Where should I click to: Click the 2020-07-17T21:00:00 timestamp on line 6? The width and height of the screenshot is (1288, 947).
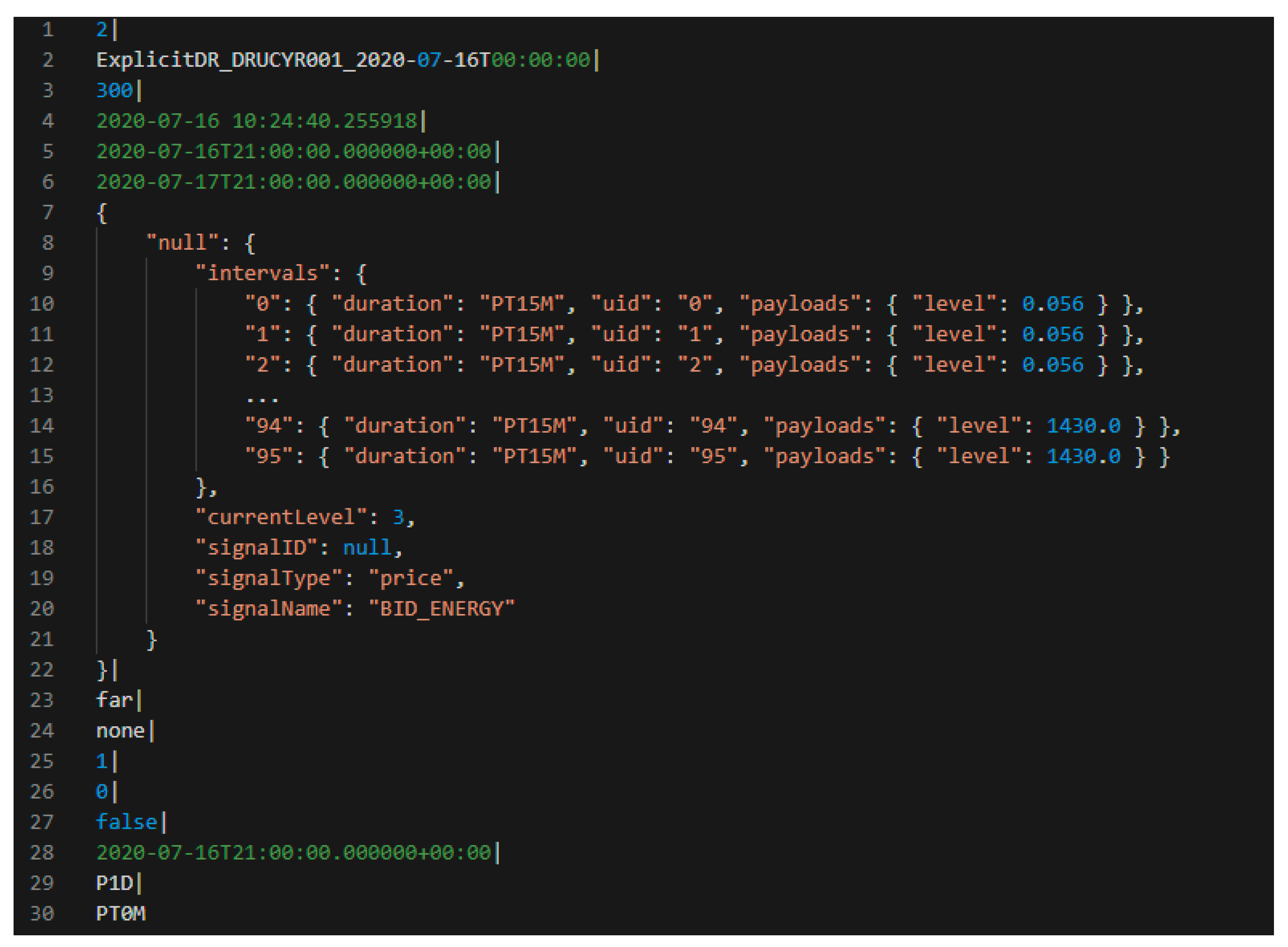(294, 182)
